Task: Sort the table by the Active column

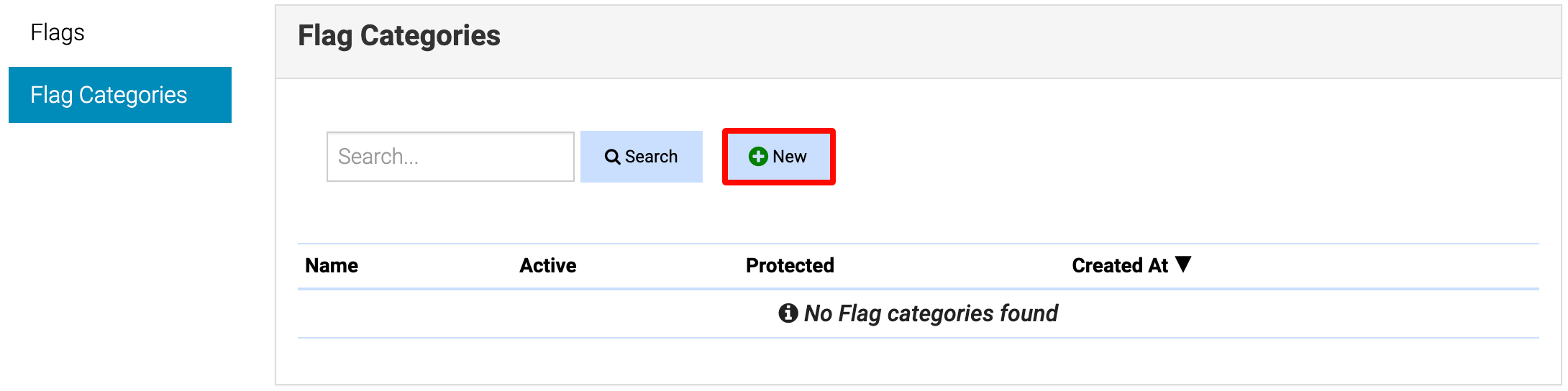Action: tap(548, 266)
